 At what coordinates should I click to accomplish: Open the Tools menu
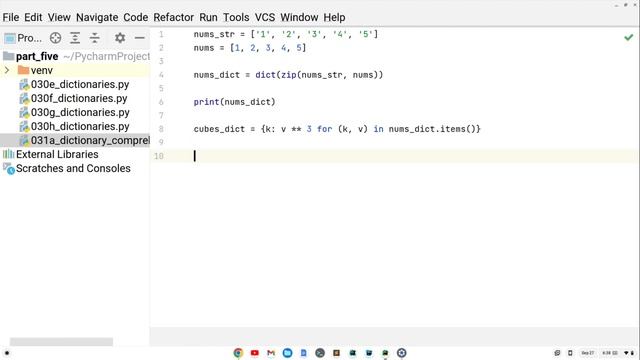click(236, 18)
